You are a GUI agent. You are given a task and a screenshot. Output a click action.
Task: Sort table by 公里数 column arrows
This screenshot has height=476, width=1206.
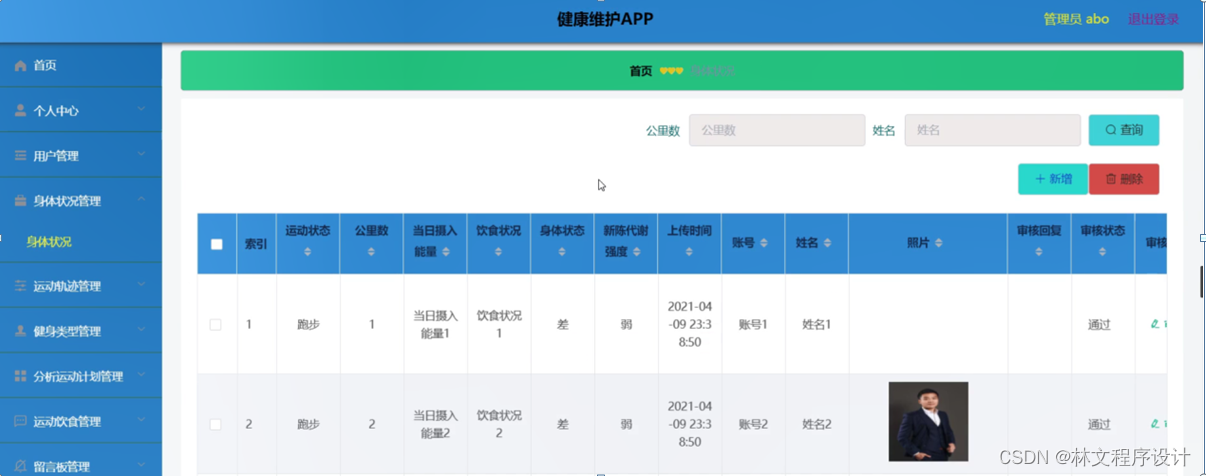(x=371, y=252)
